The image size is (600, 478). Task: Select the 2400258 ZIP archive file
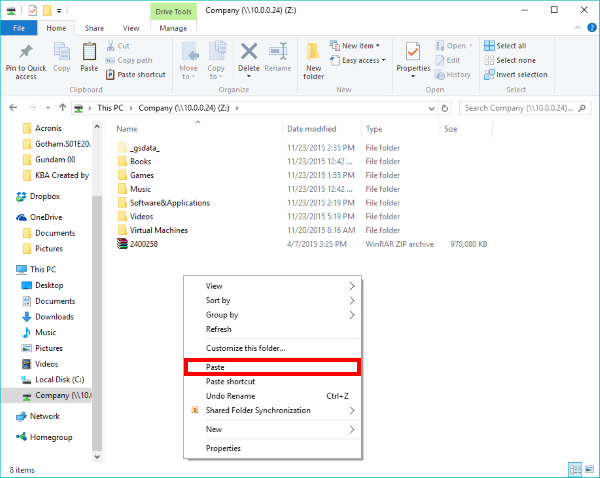pos(138,244)
